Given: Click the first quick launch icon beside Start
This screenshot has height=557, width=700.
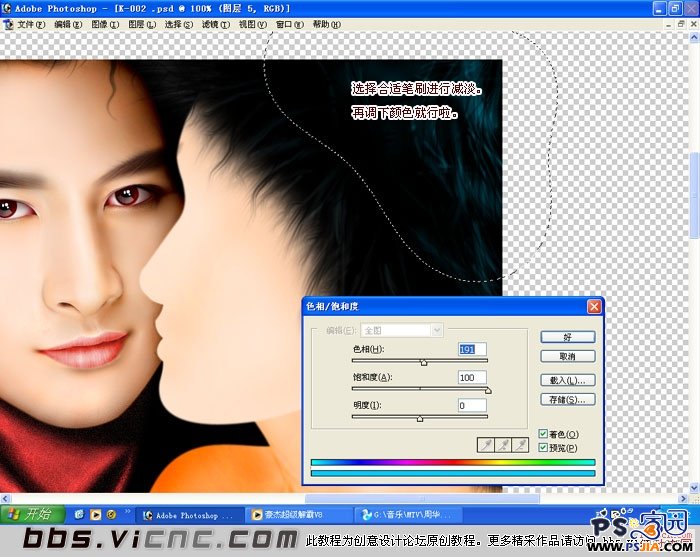Looking at the screenshot, I should [x=79, y=515].
